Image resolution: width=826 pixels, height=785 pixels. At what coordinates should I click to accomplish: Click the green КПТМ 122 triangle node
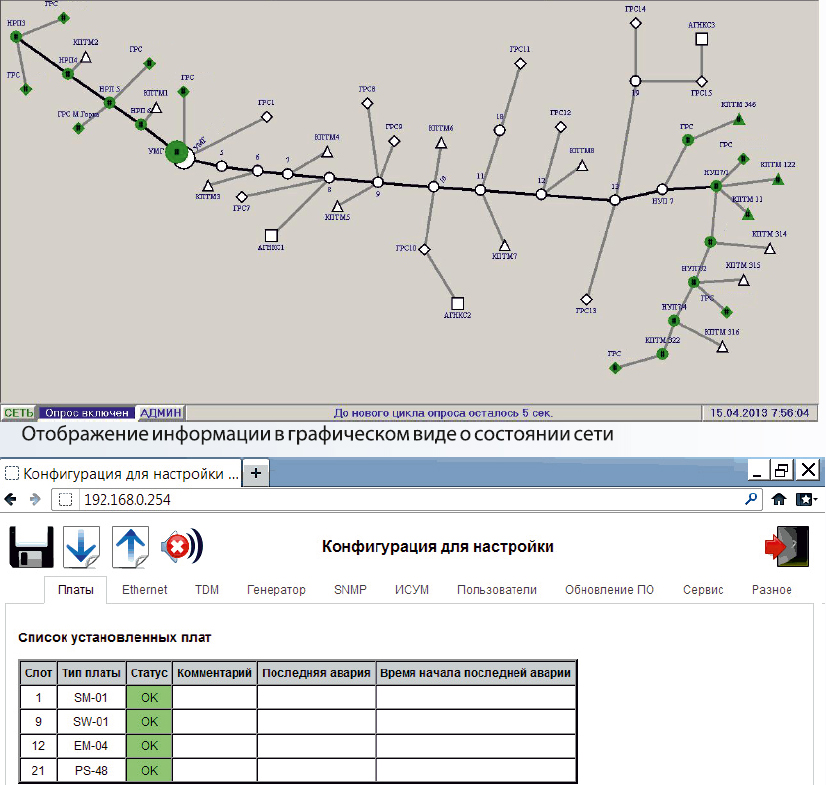coord(778,180)
